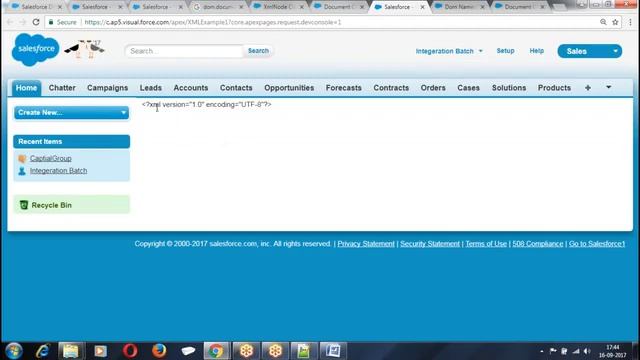This screenshot has width=640, height=360.
Task: Launch Internet Explorer from the taskbar
Action: click(x=42, y=351)
